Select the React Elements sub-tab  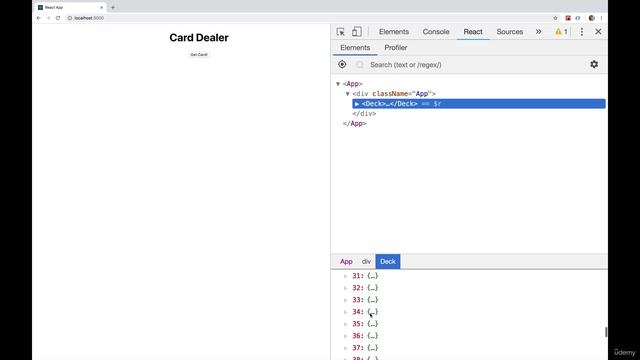tap(355, 48)
